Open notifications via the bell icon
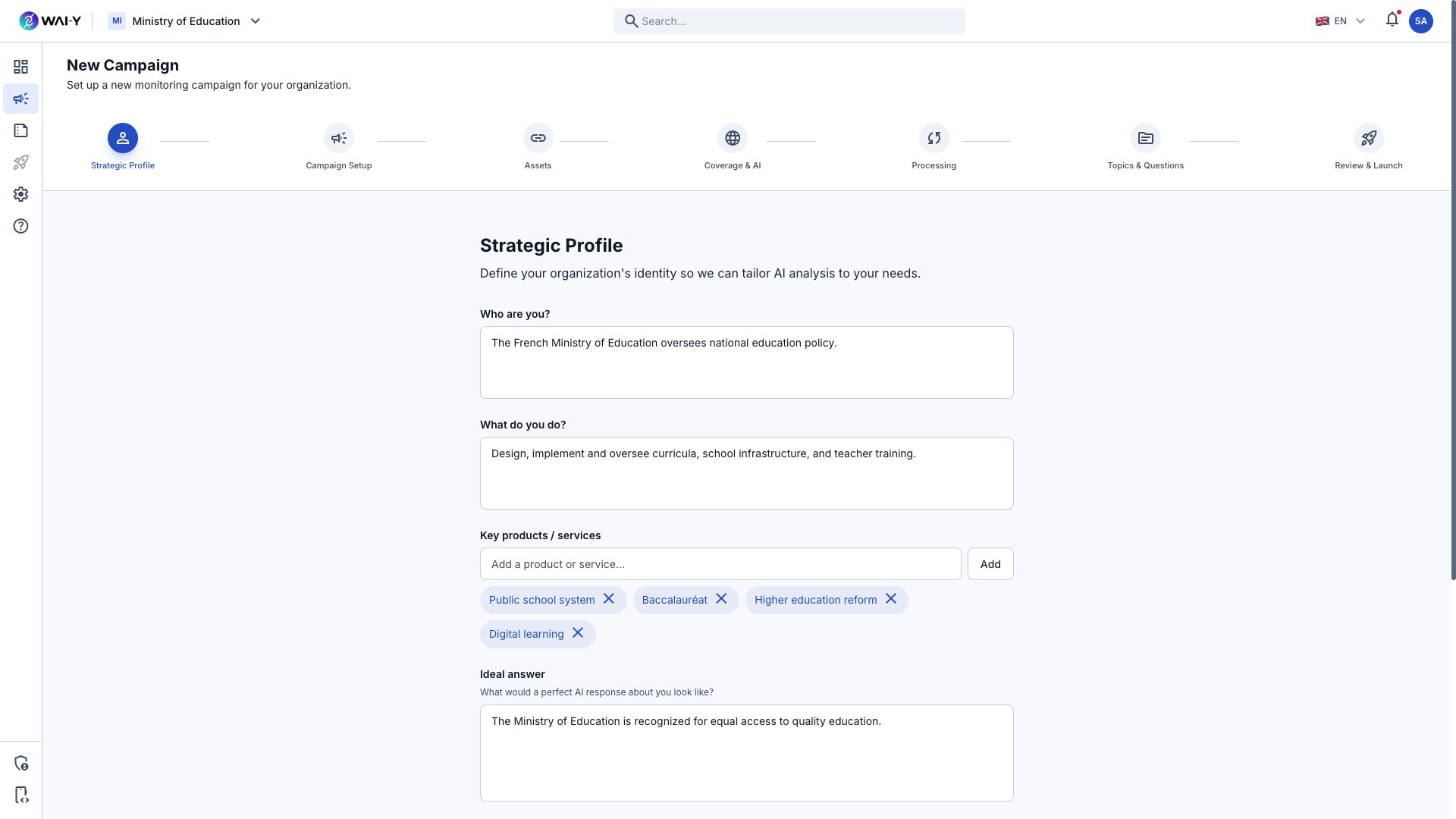The width and height of the screenshot is (1456, 819). 1392,19
